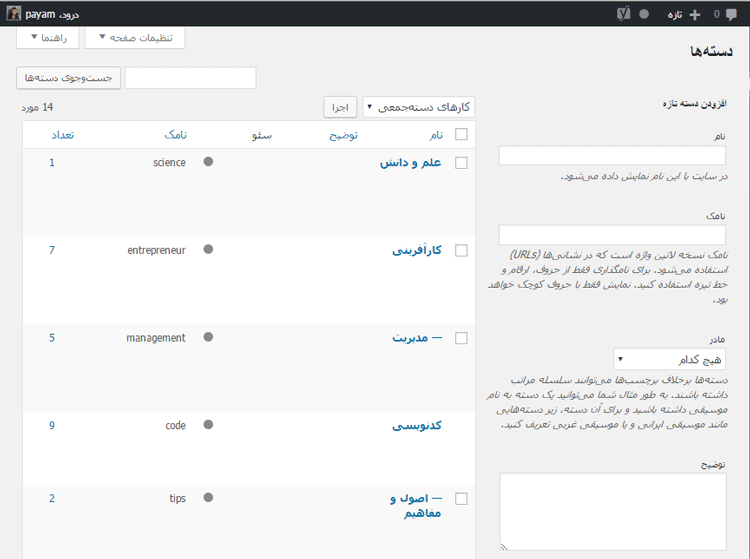The width and height of the screenshot is (750, 559).
Task: Check the box for مدیریت category
Action: (461, 338)
